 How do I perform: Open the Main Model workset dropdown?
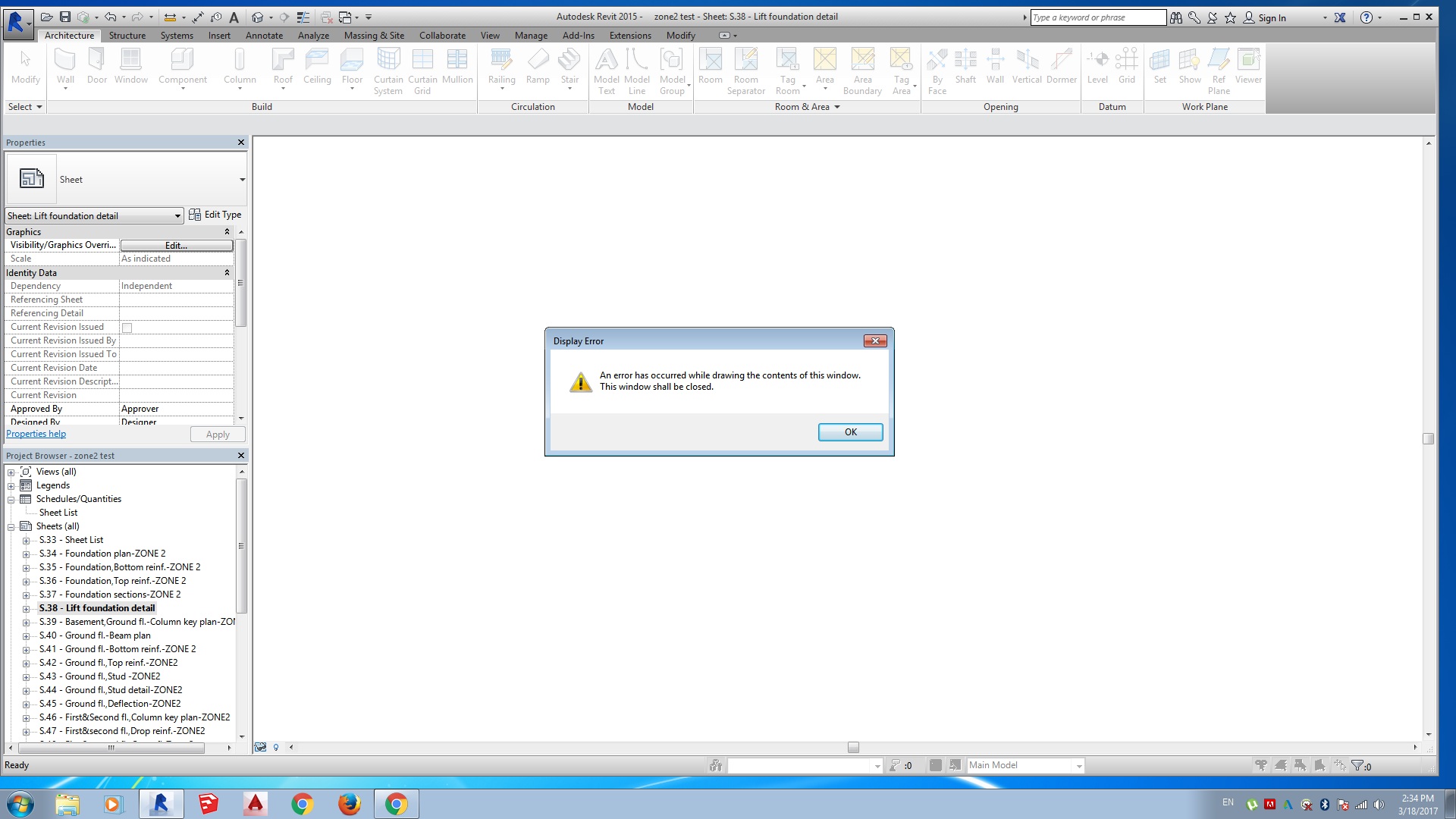click(1078, 766)
